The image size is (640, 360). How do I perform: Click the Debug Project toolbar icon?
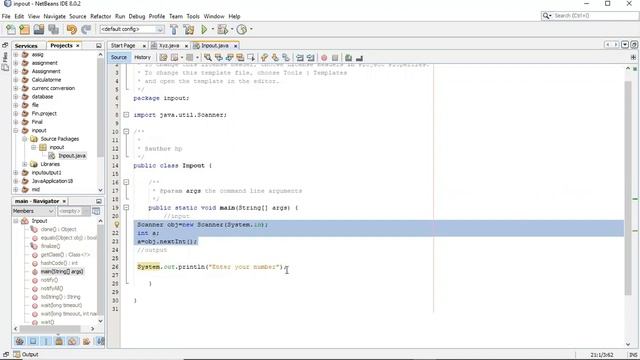pyautogui.click(x=222, y=29)
